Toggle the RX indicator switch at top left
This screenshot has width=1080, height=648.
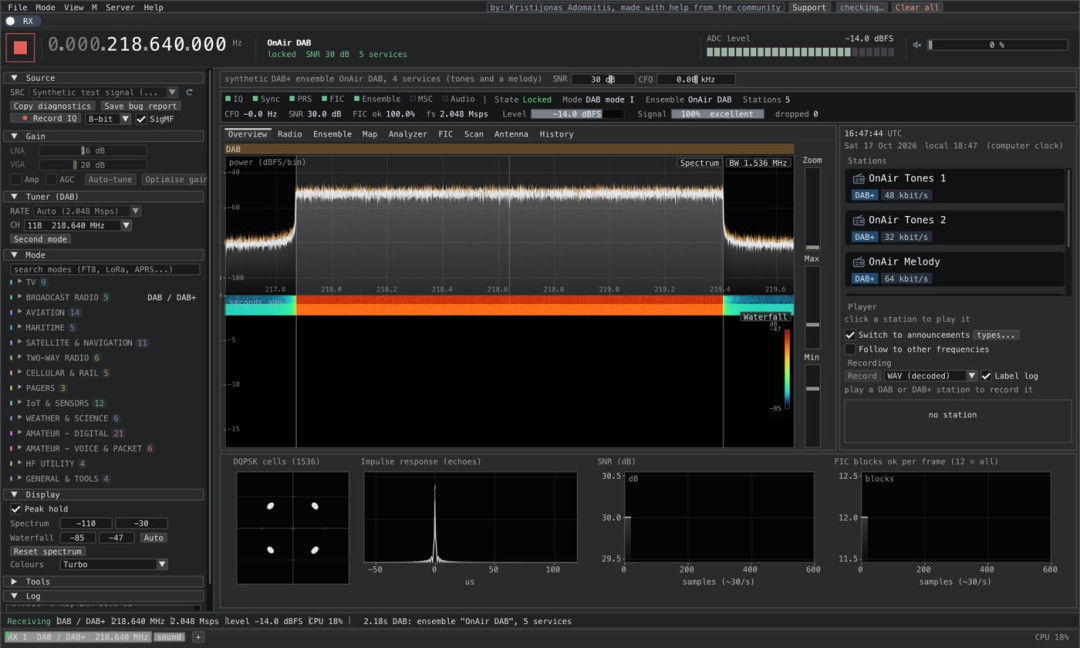10,21
